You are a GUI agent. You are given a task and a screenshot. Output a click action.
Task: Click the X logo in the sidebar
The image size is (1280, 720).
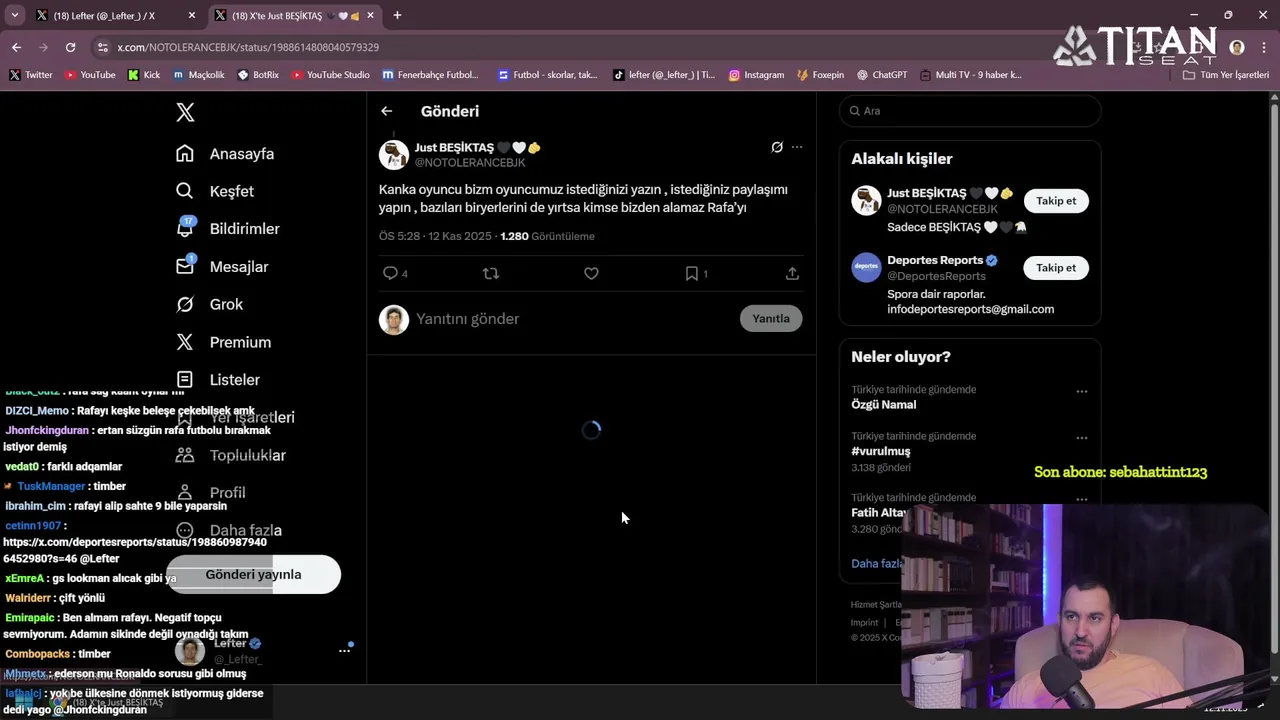pyautogui.click(x=185, y=112)
